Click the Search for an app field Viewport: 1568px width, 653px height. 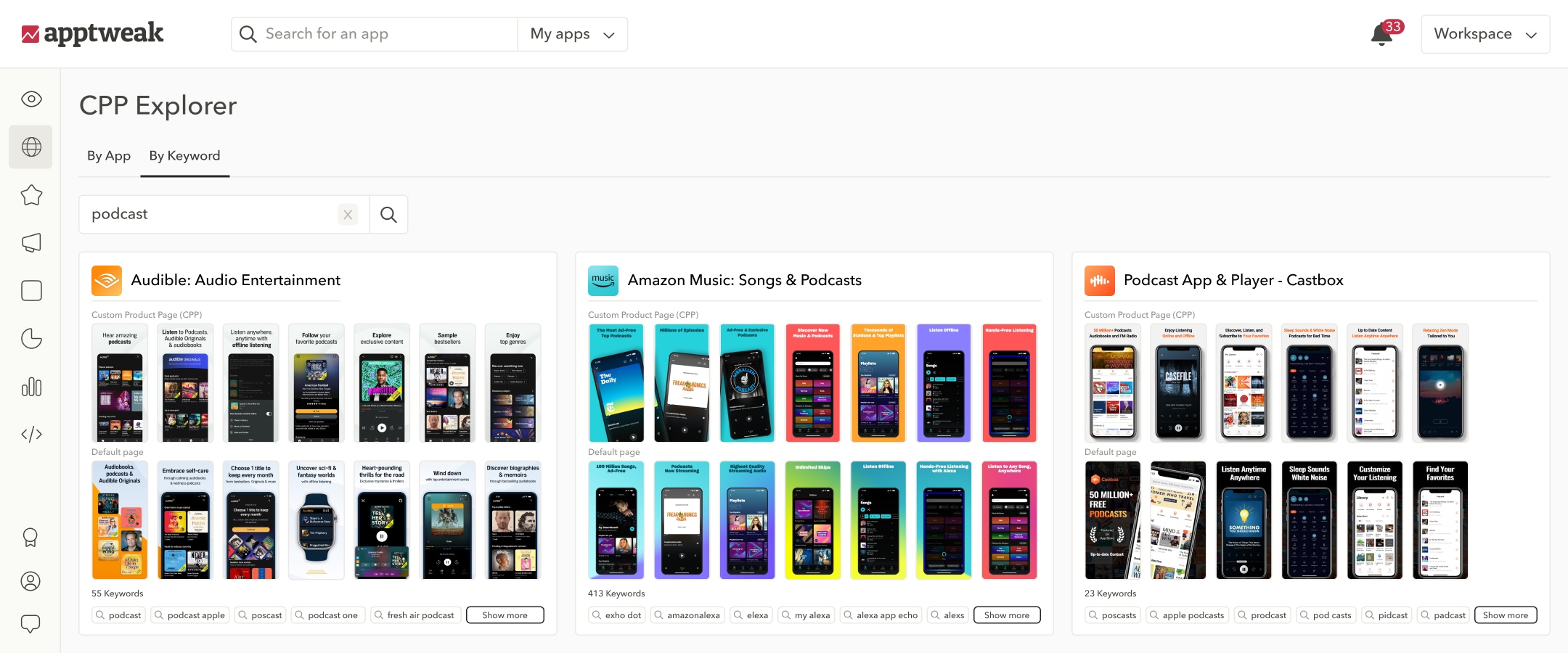(x=375, y=34)
